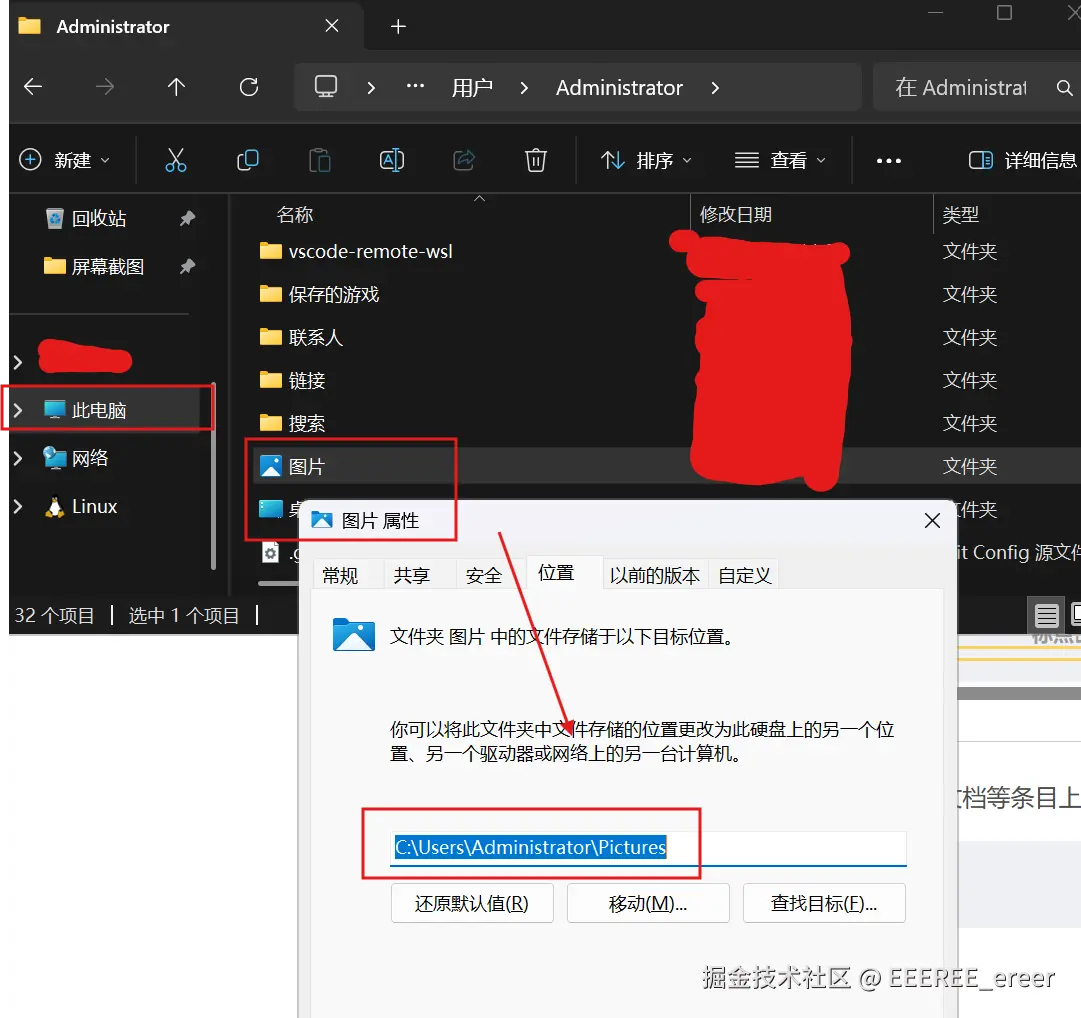Unpin 屏幕截图 using its pin icon
Viewport: 1081px width, 1018px height.
point(187,266)
